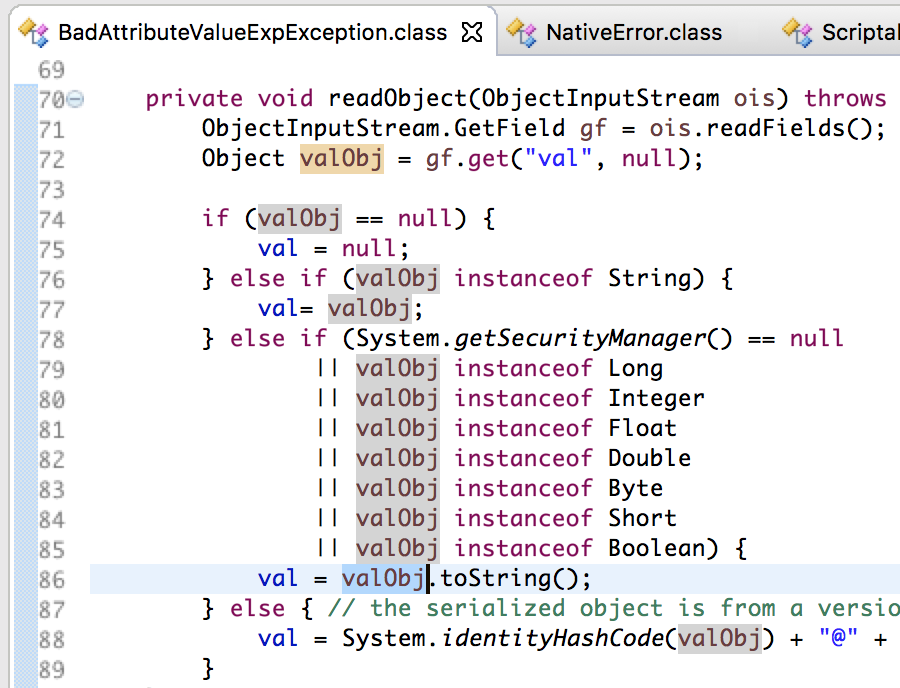Screen dimensions: 900x688
Task: Click valObj in the null check on line 74
Action: pos(300,219)
